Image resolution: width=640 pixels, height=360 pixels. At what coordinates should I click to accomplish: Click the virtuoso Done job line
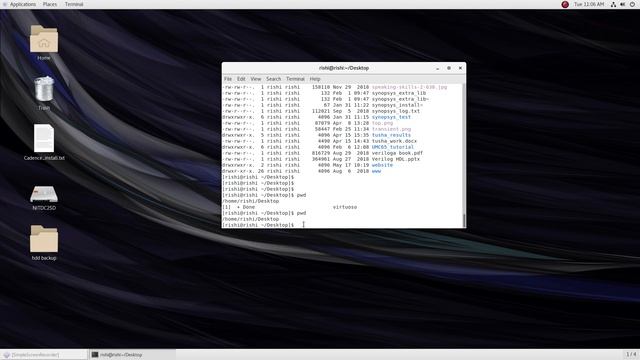(290, 207)
